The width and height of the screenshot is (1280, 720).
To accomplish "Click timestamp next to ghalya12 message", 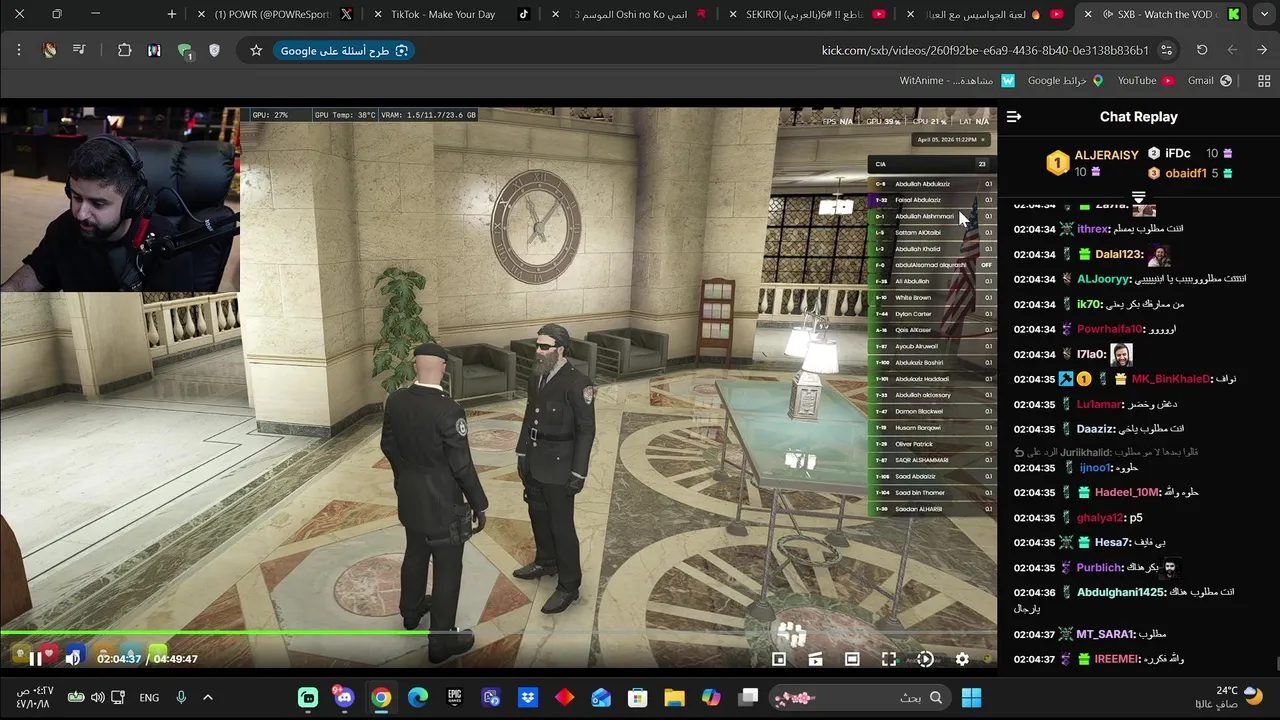I will pyautogui.click(x=1034, y=518).
